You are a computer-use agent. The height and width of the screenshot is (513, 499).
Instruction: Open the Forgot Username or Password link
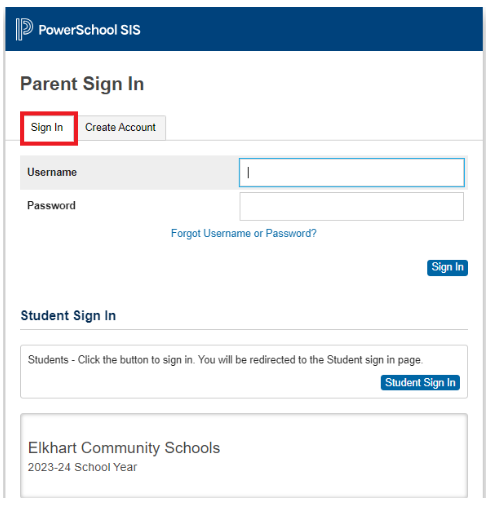[x=244, y=233]
